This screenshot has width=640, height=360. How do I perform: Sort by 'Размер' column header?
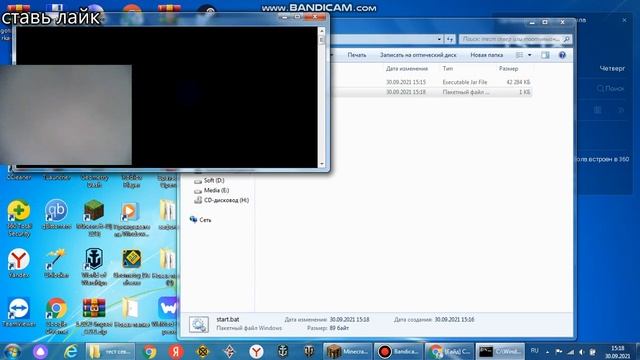point(508,69)
